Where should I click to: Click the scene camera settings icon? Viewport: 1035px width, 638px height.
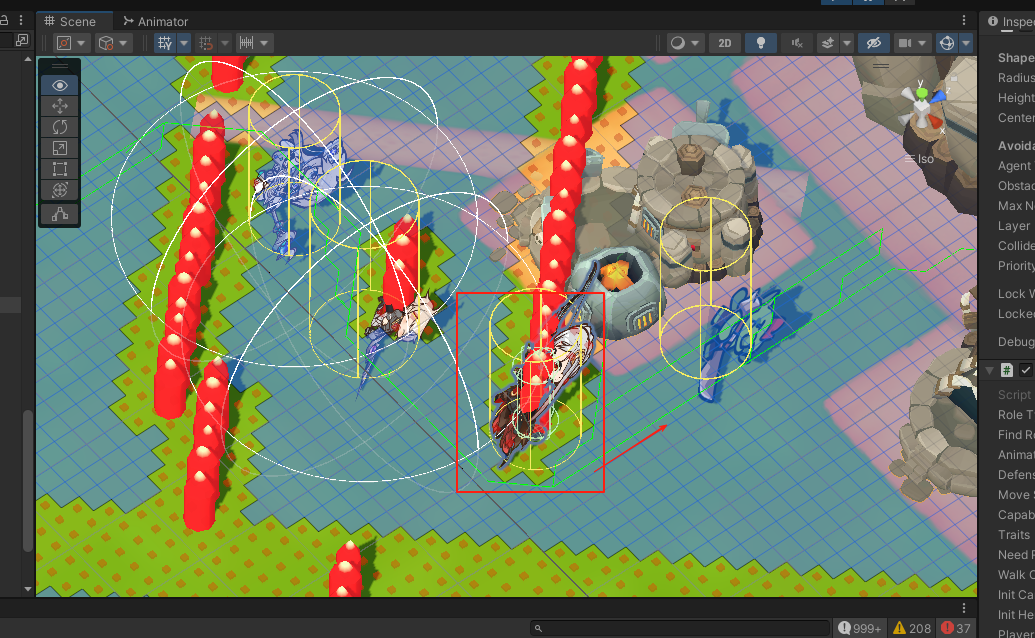click(x=904, y=44)
